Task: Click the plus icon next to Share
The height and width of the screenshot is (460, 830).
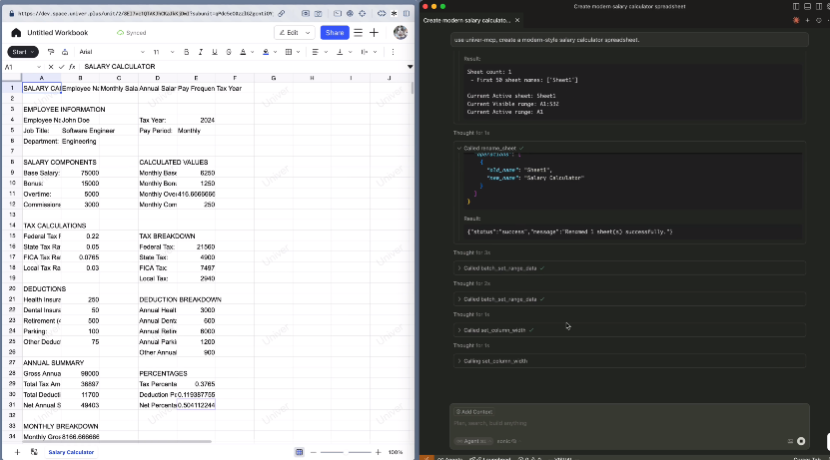Action: tap(374, 33)
